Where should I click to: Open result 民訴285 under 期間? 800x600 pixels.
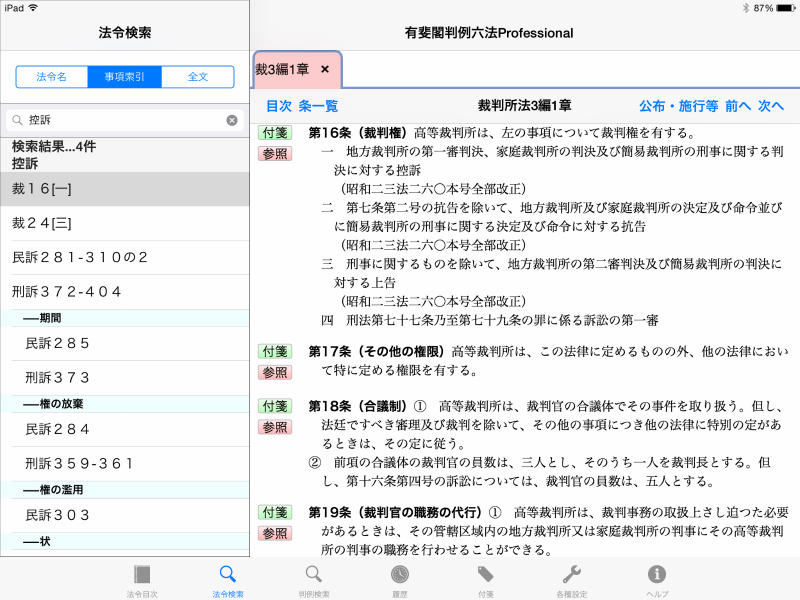pos(124,343)
